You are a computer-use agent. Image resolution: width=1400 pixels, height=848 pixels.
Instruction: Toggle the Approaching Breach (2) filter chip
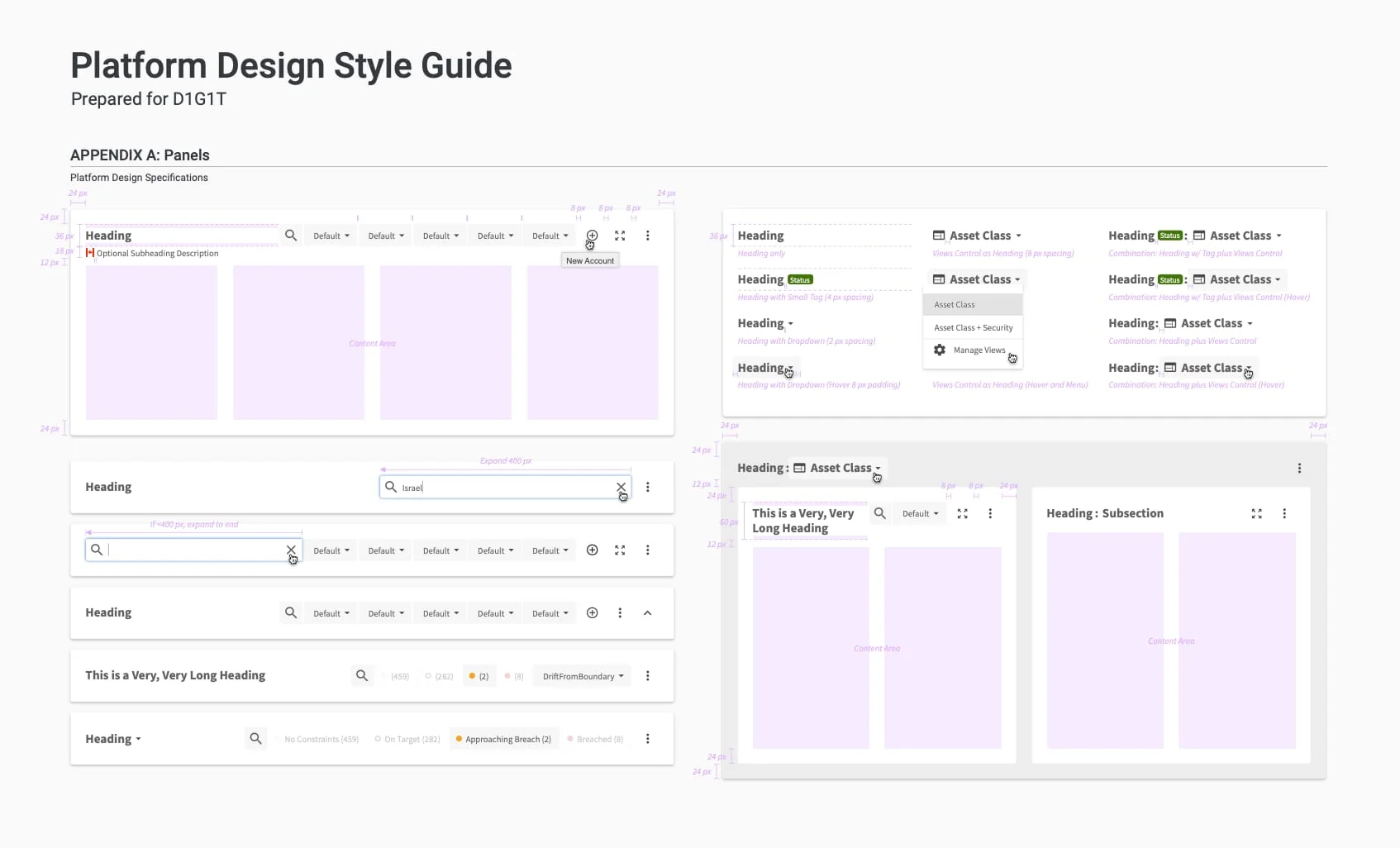coord(503,739)
